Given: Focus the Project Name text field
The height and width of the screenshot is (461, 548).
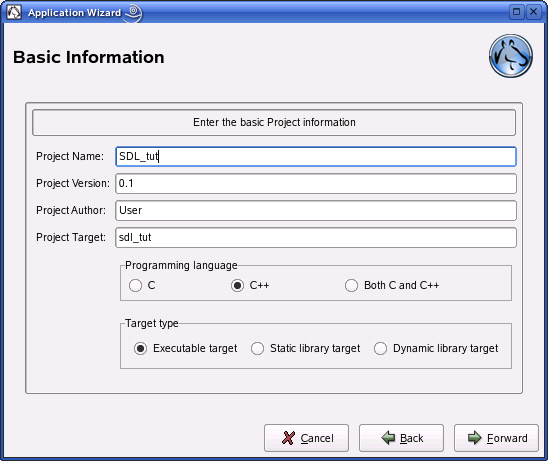Looking at the screenshot, I should [x=316, y=156].
